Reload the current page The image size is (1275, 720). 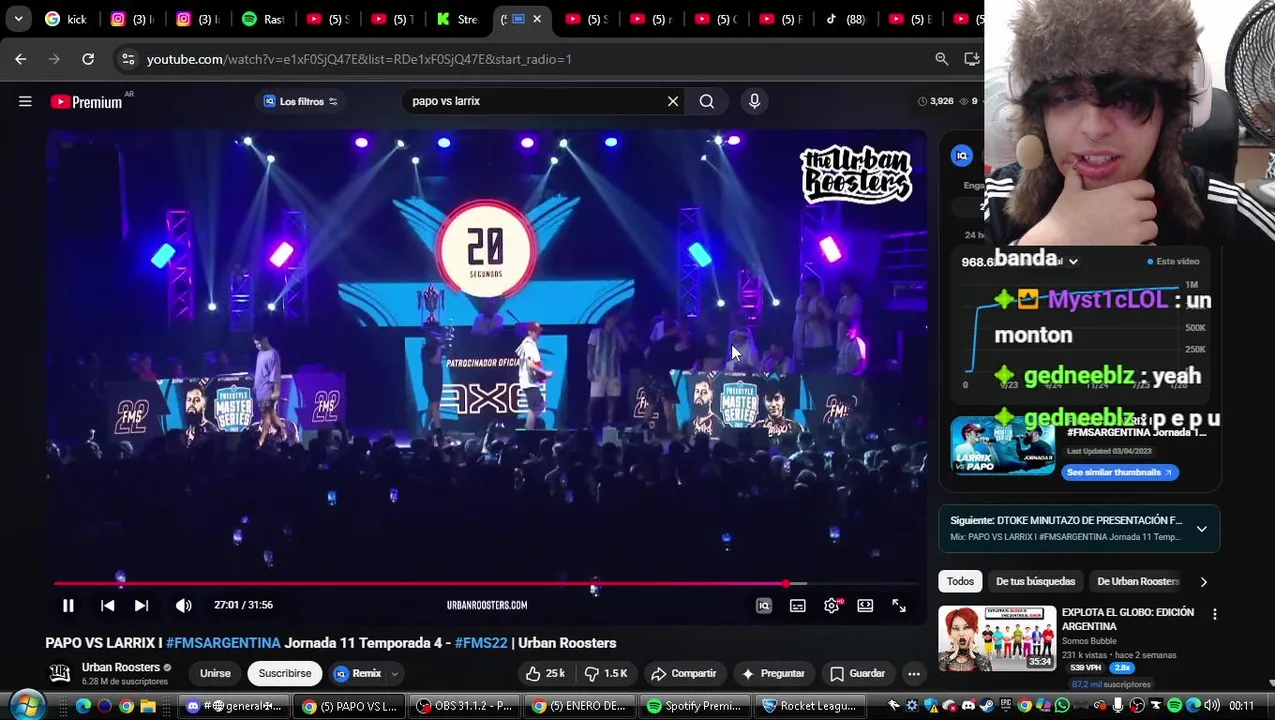pyautogui.click(x=88, y=59)
